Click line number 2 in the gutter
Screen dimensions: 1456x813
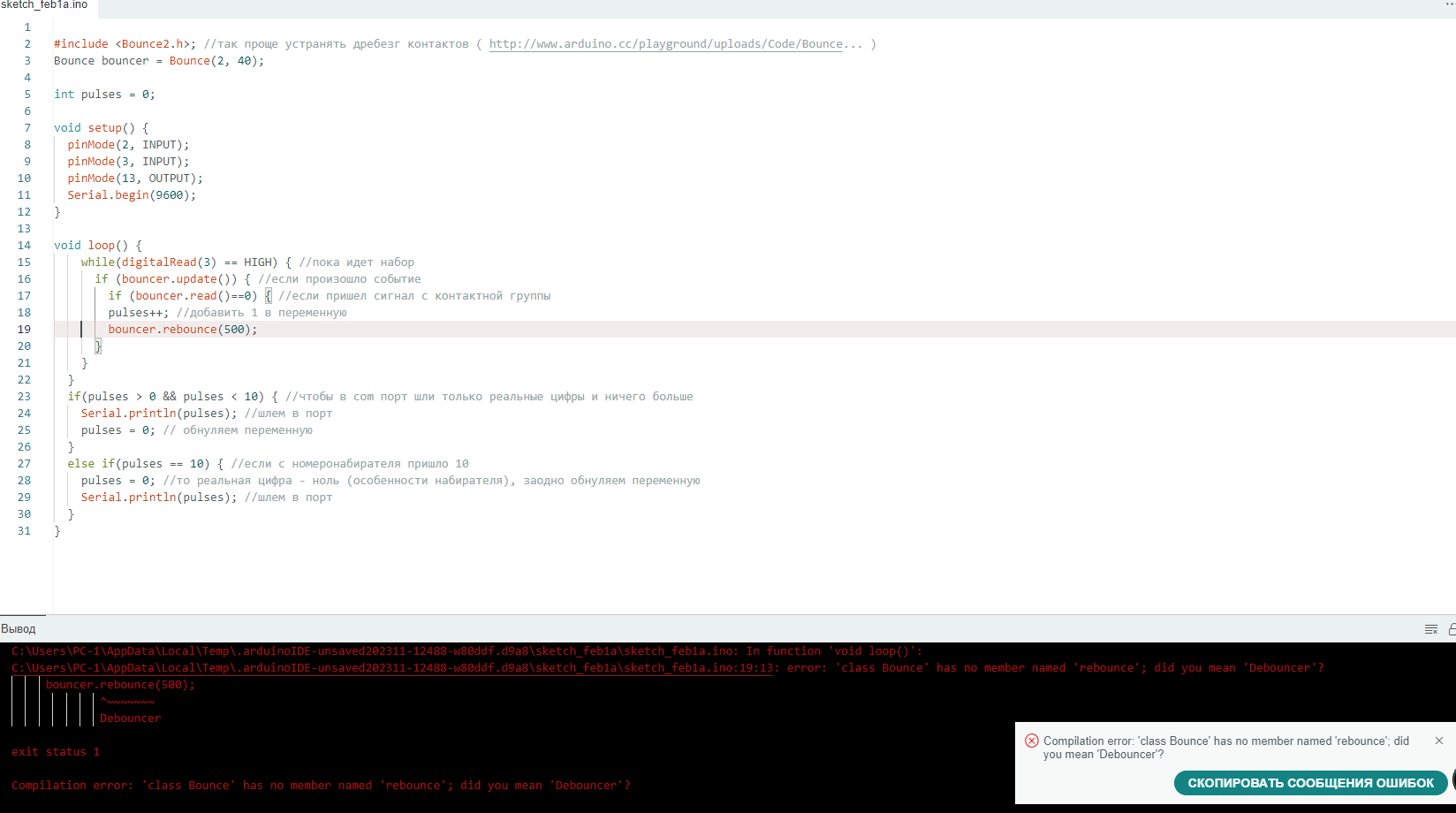27,44
